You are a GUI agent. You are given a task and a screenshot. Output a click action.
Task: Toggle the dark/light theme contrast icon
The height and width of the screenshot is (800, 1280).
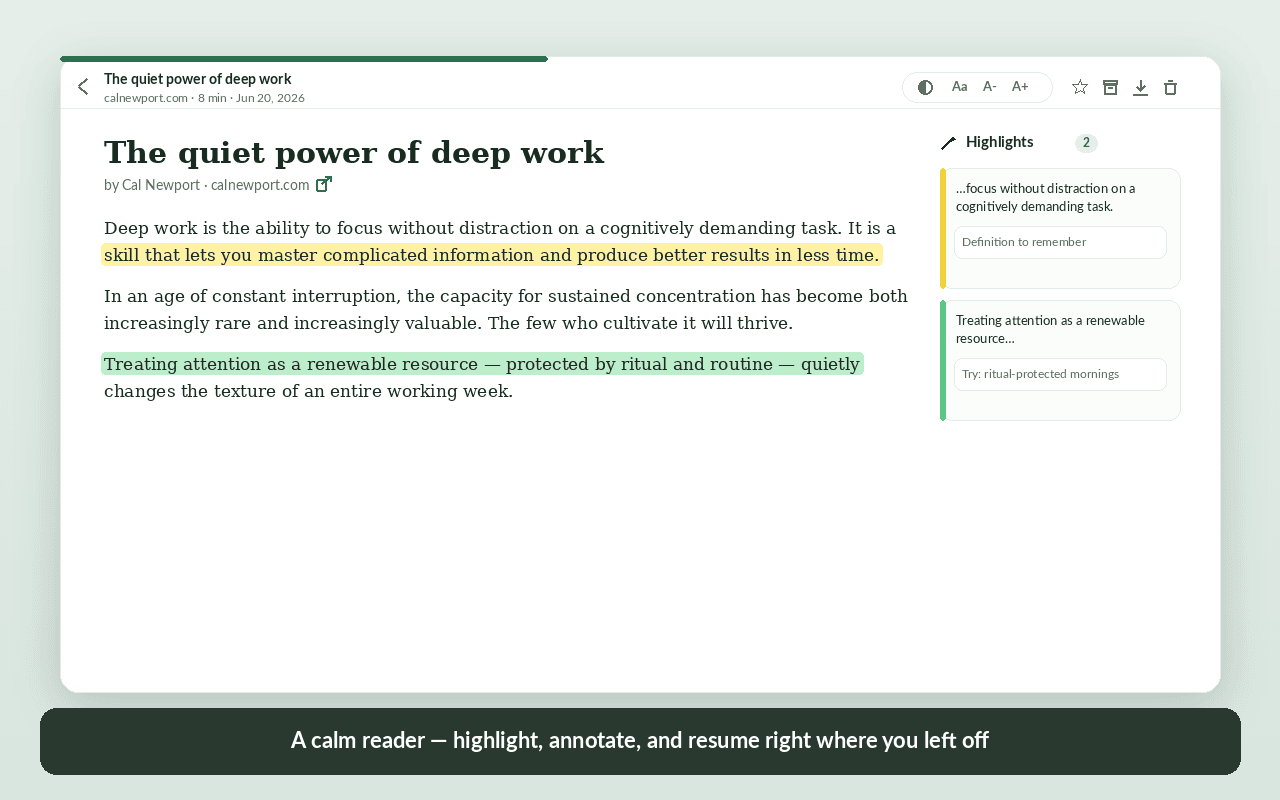pos(926,87)
